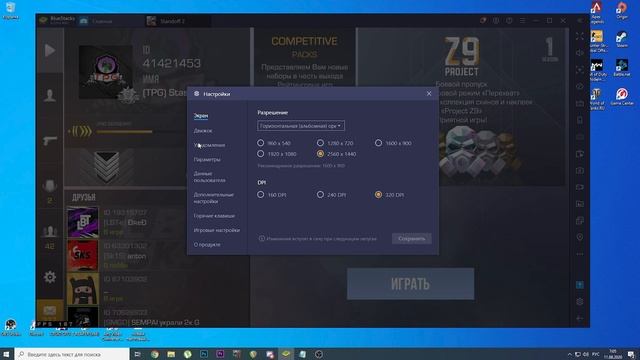Take a screenshot using the sidebar camera icon
This screenshot has width=640, height=360.
(x=580, y=171)
